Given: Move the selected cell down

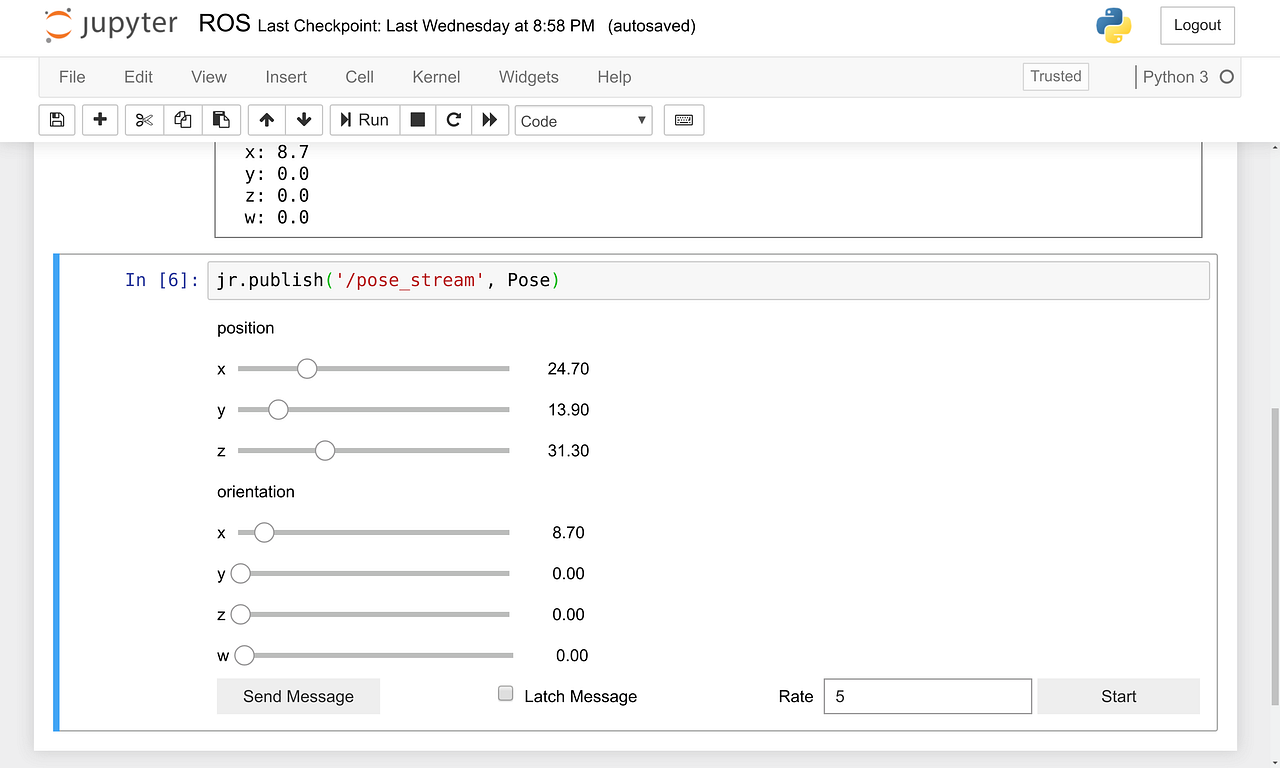Looking at the screenshot, I should click(304, 119).
